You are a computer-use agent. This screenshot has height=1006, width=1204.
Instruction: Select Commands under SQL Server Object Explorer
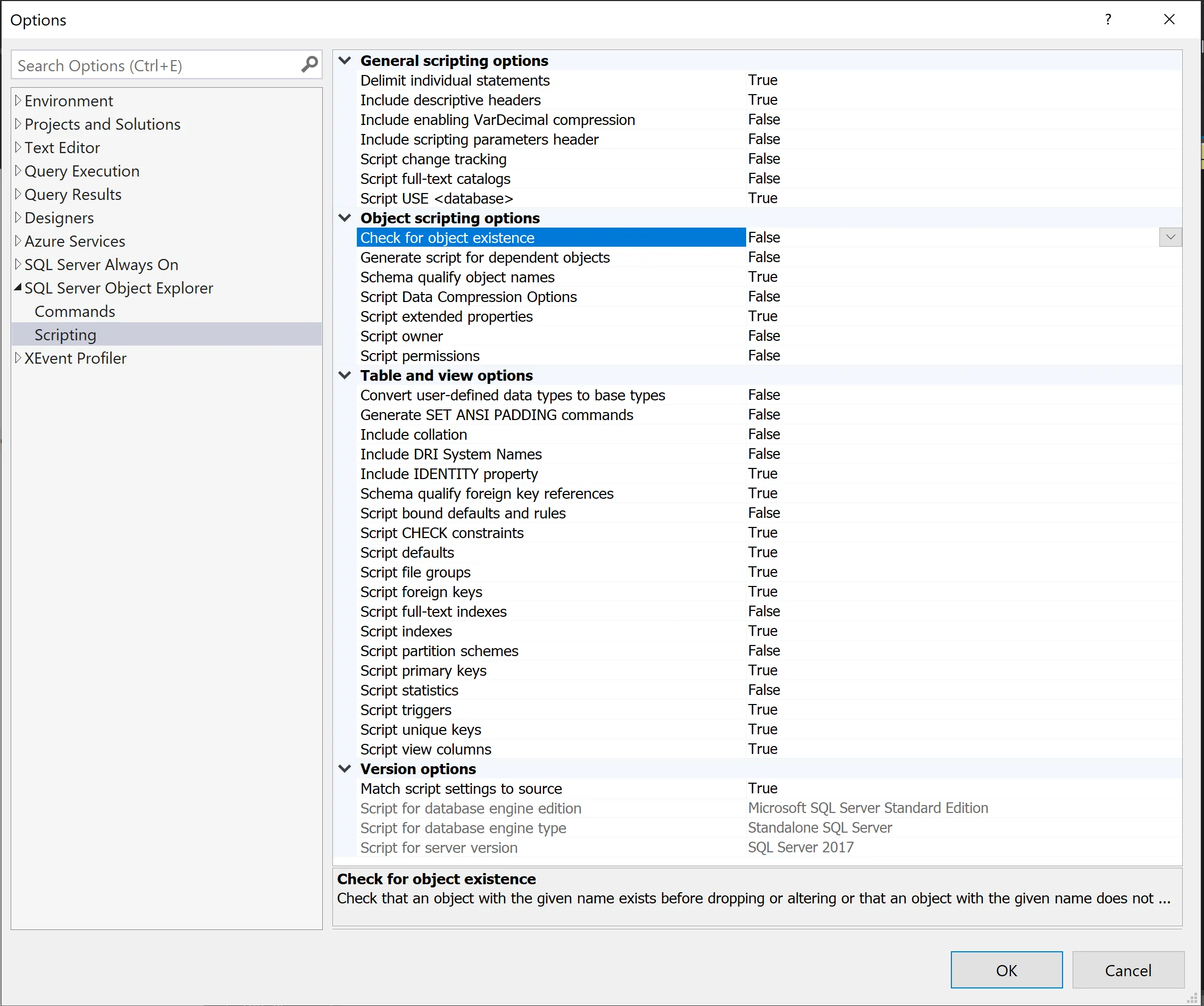click(74, 311)
